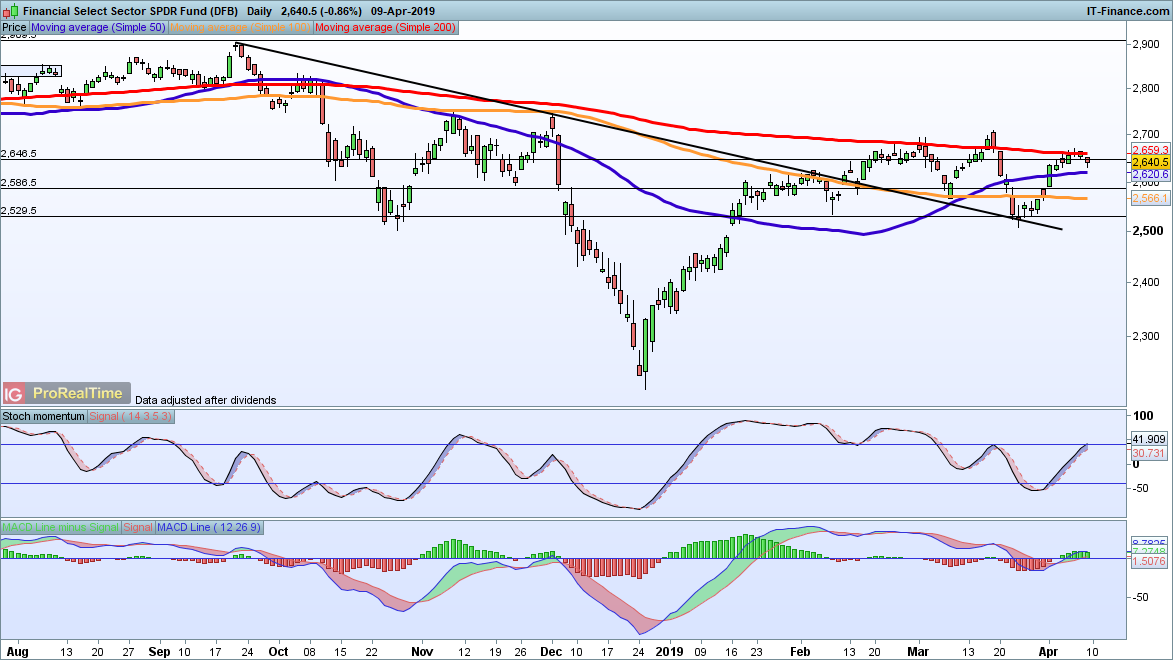The height and width of the screenshot is (660, 1173).
Task: Click the Aug label on time axis
Action: (x=17, y=652)
